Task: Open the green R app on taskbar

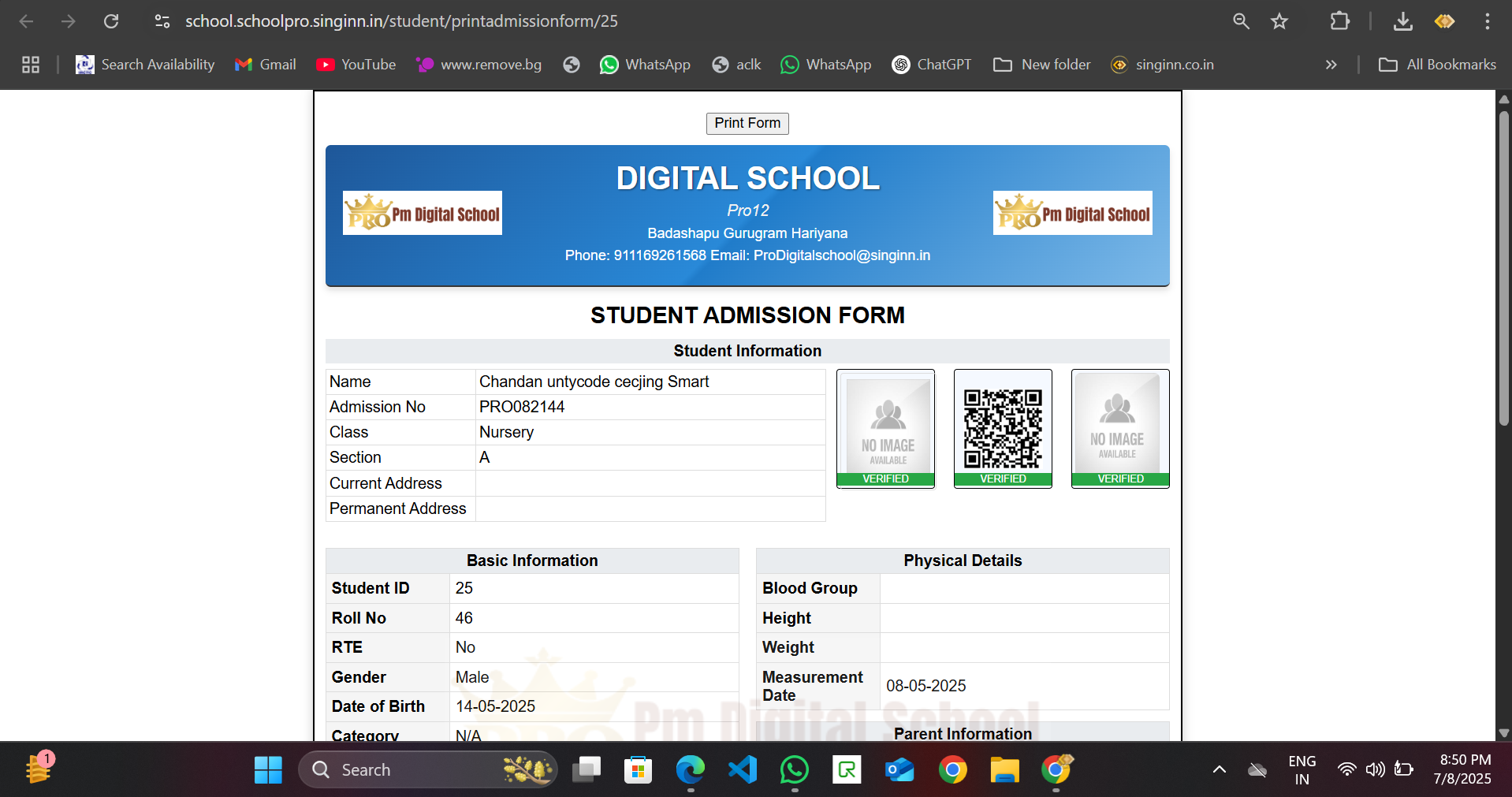Action: pyautogui.click(x=847, y=769)
